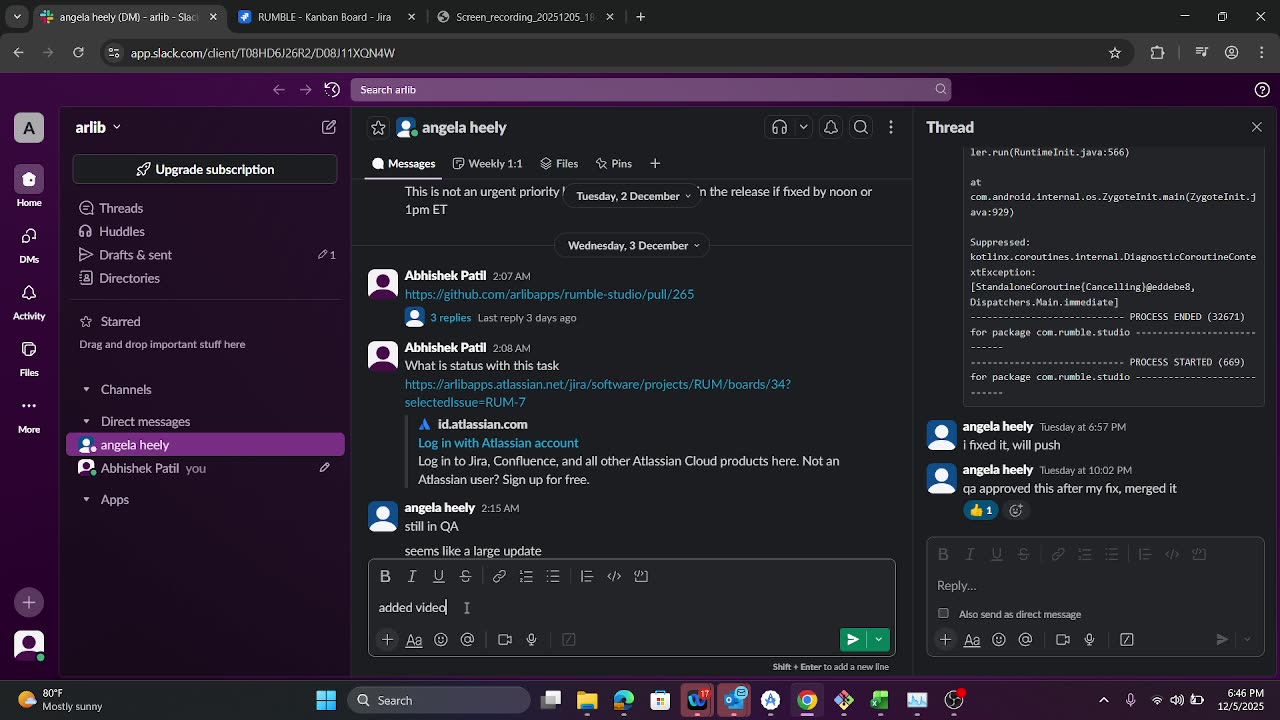Open 'Wednesday, 3 December' date dropdown
The height and width of the screenshot is (720, 1280).
[x=634, y=246]
